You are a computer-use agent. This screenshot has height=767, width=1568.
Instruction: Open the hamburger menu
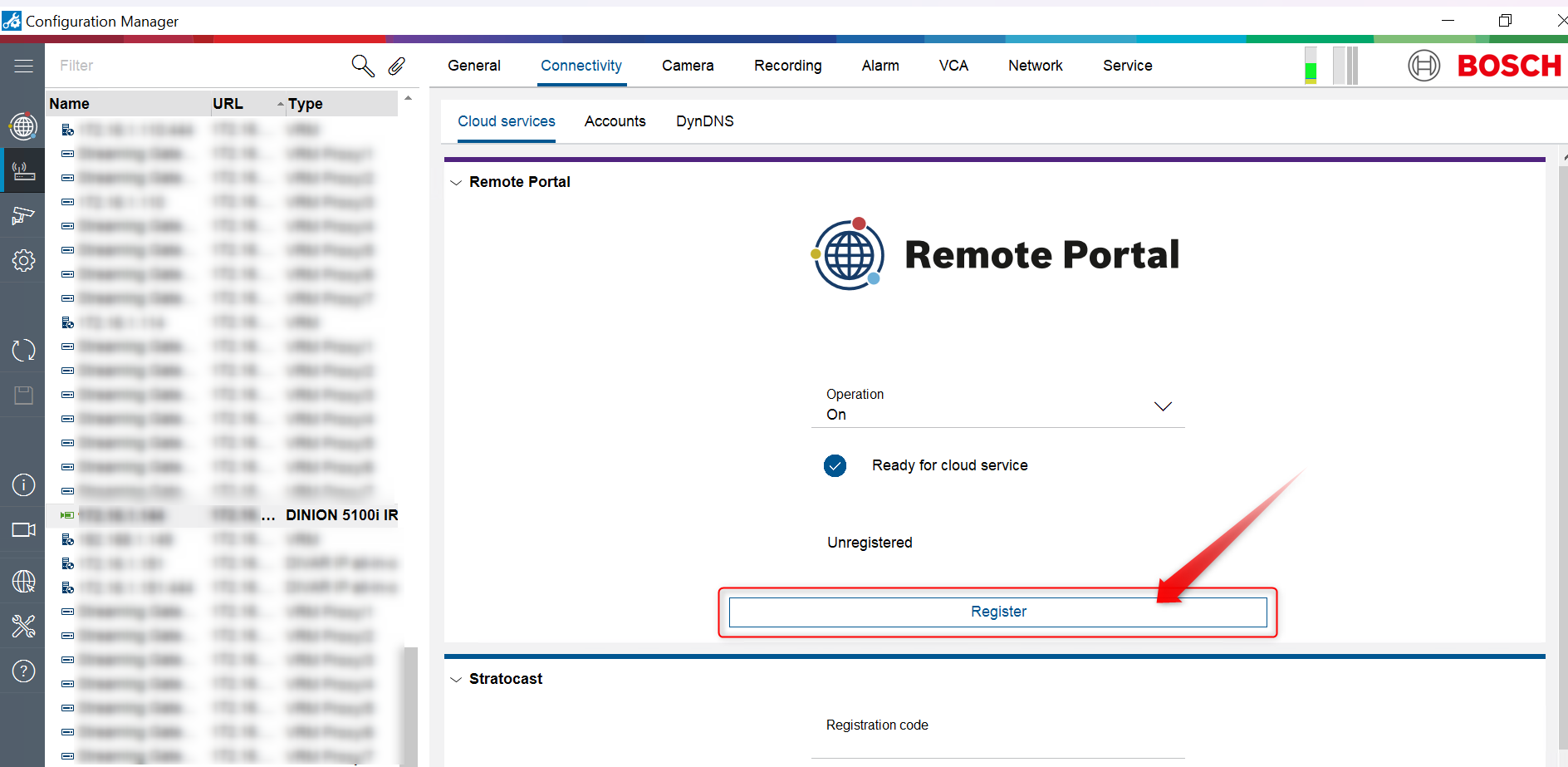[x=23, y=66]
